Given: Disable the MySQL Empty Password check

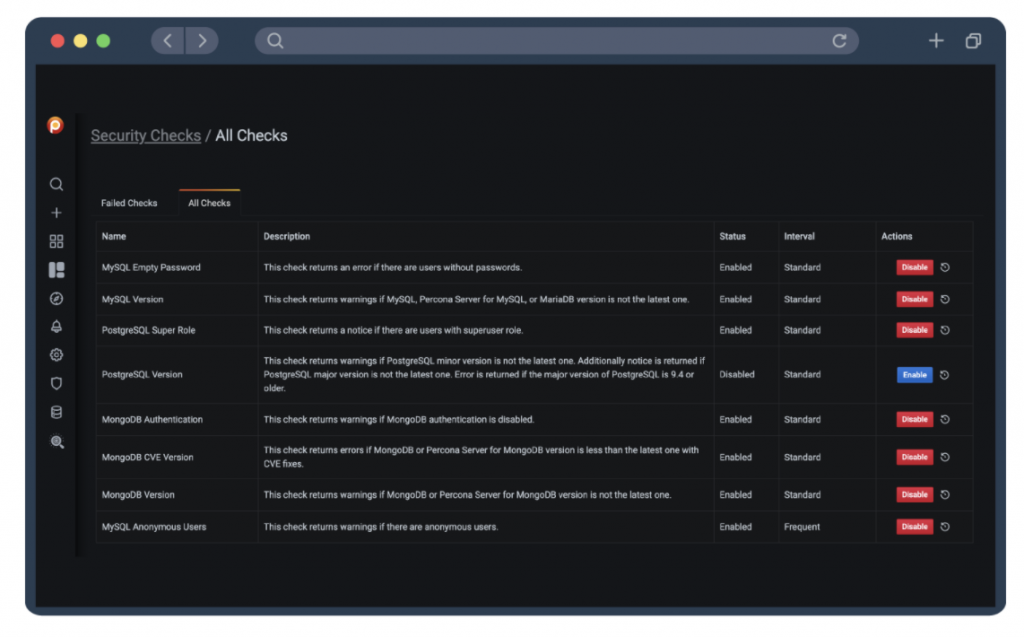Looking at the screenshot, I should click(914, 267).
